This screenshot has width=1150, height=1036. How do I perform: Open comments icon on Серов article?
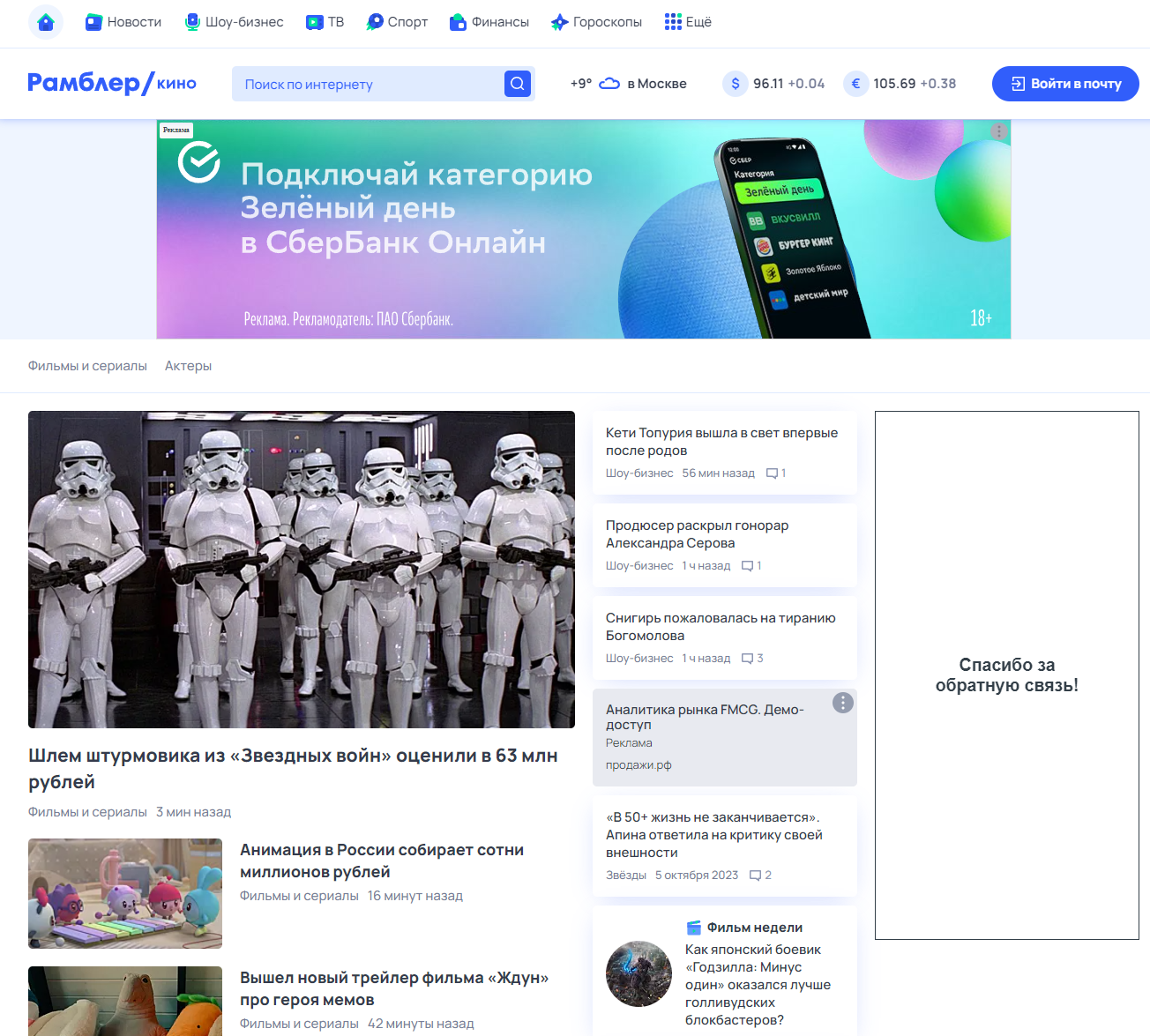[747, 566]
